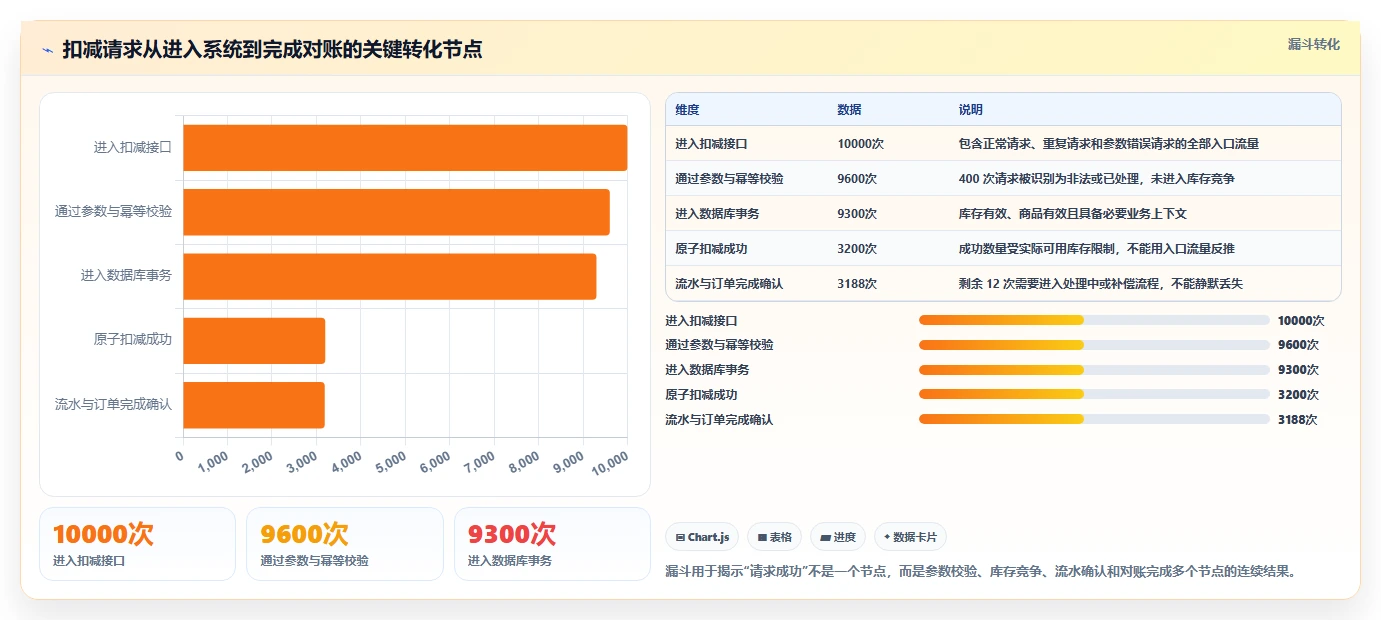Image resolution: width=1381 pixels, height=620 pixels.
Task: Click the 漏斗转化 tag label
Action: pos(1313,44)
